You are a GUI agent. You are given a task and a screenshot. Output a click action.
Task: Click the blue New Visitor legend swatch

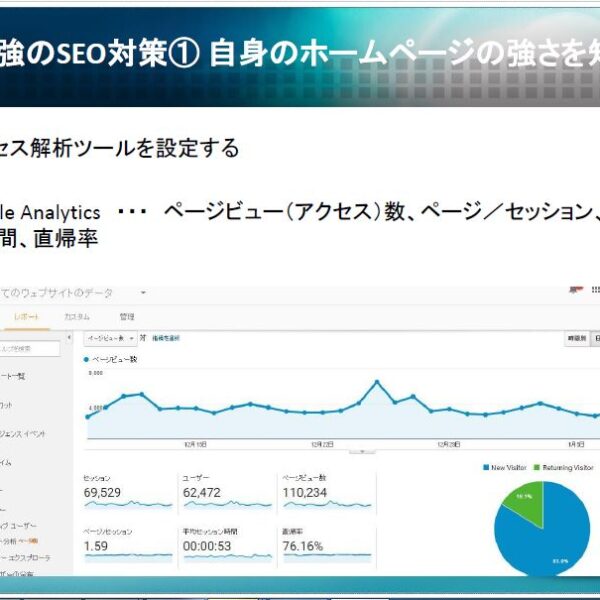485,467
